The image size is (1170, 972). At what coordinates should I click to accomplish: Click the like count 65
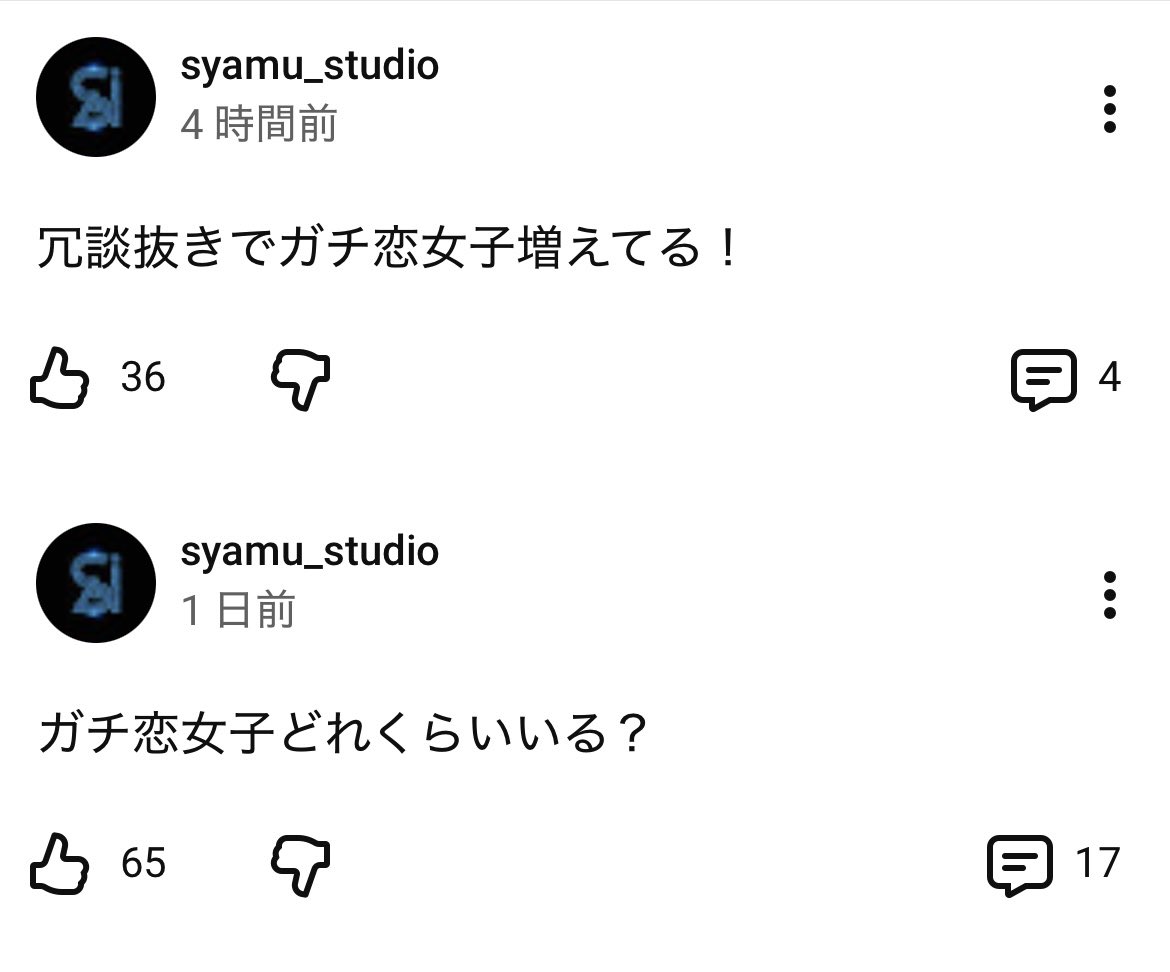tap(143, 864)
